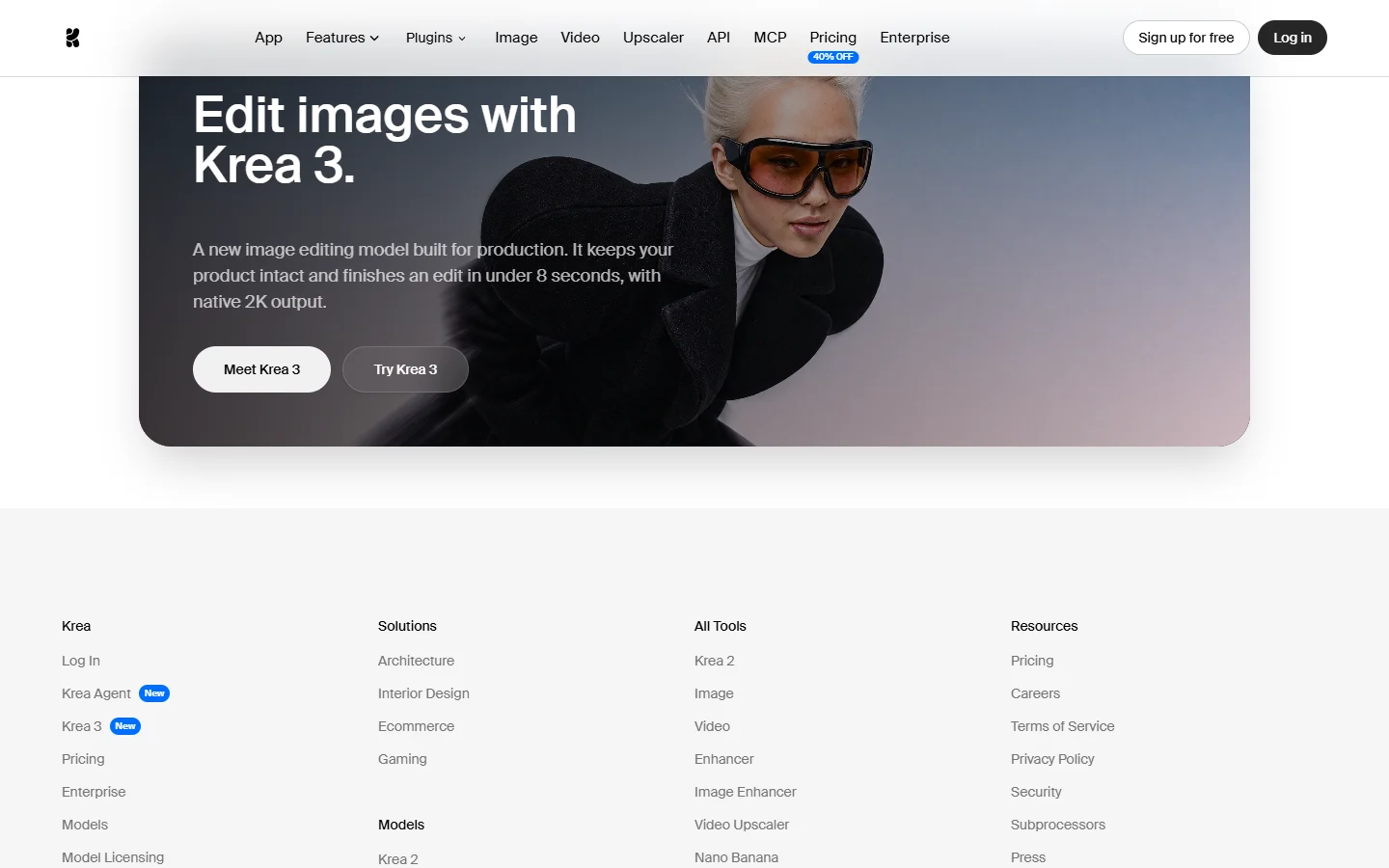Open the Gaming solutions link
This screenshot has width=1389, height=868.
coord(402,759)
